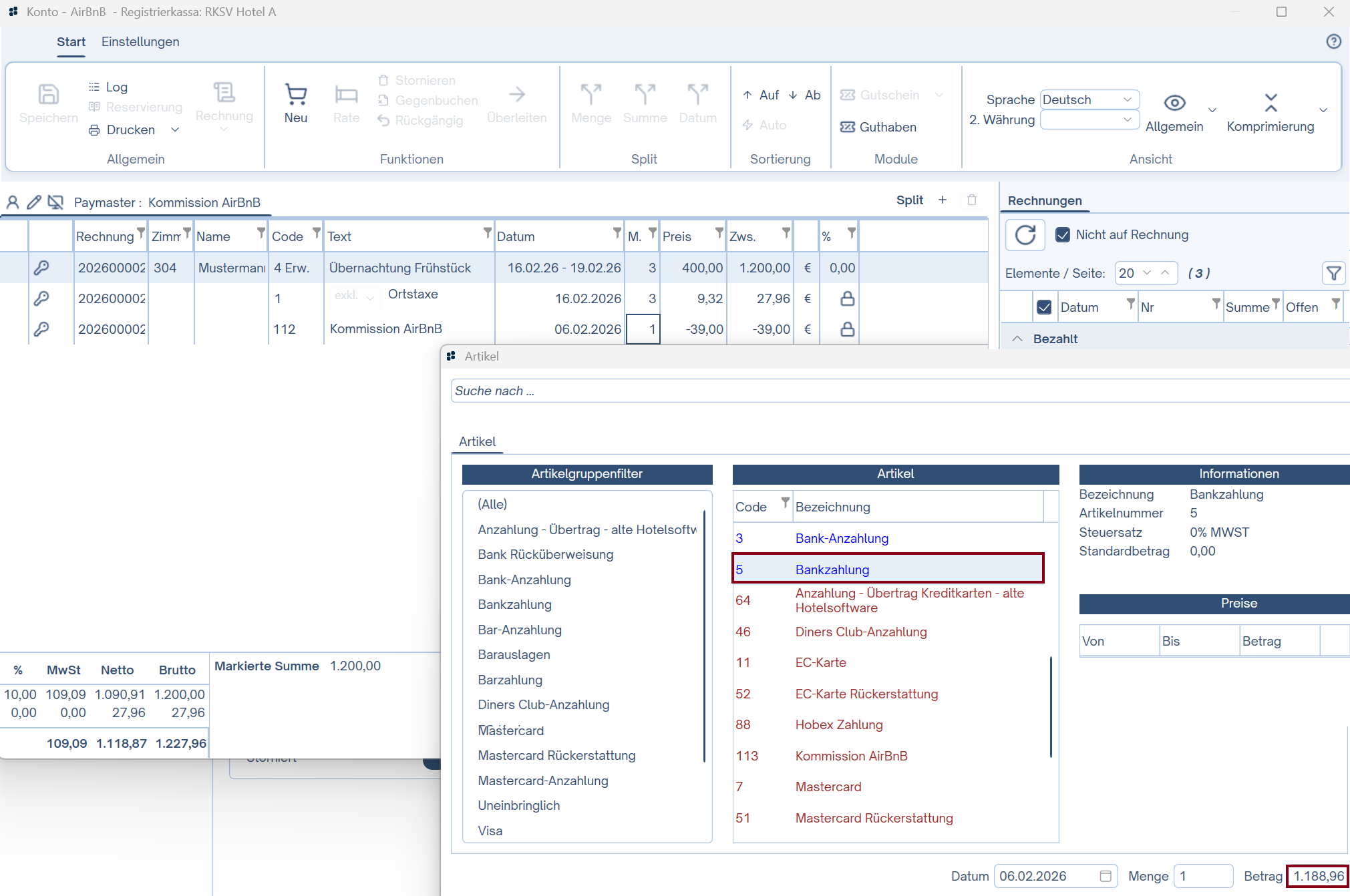Click the Neu shopping cart icon
Screen dimensions: 1350x896
[295, 95]
